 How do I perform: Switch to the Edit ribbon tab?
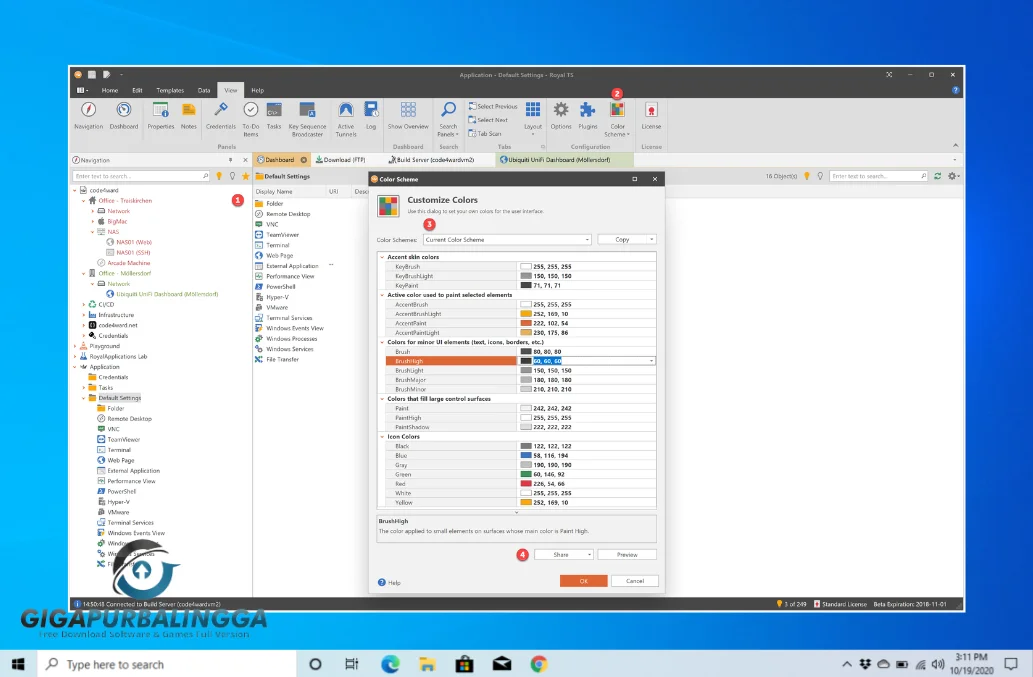(137, 90)
